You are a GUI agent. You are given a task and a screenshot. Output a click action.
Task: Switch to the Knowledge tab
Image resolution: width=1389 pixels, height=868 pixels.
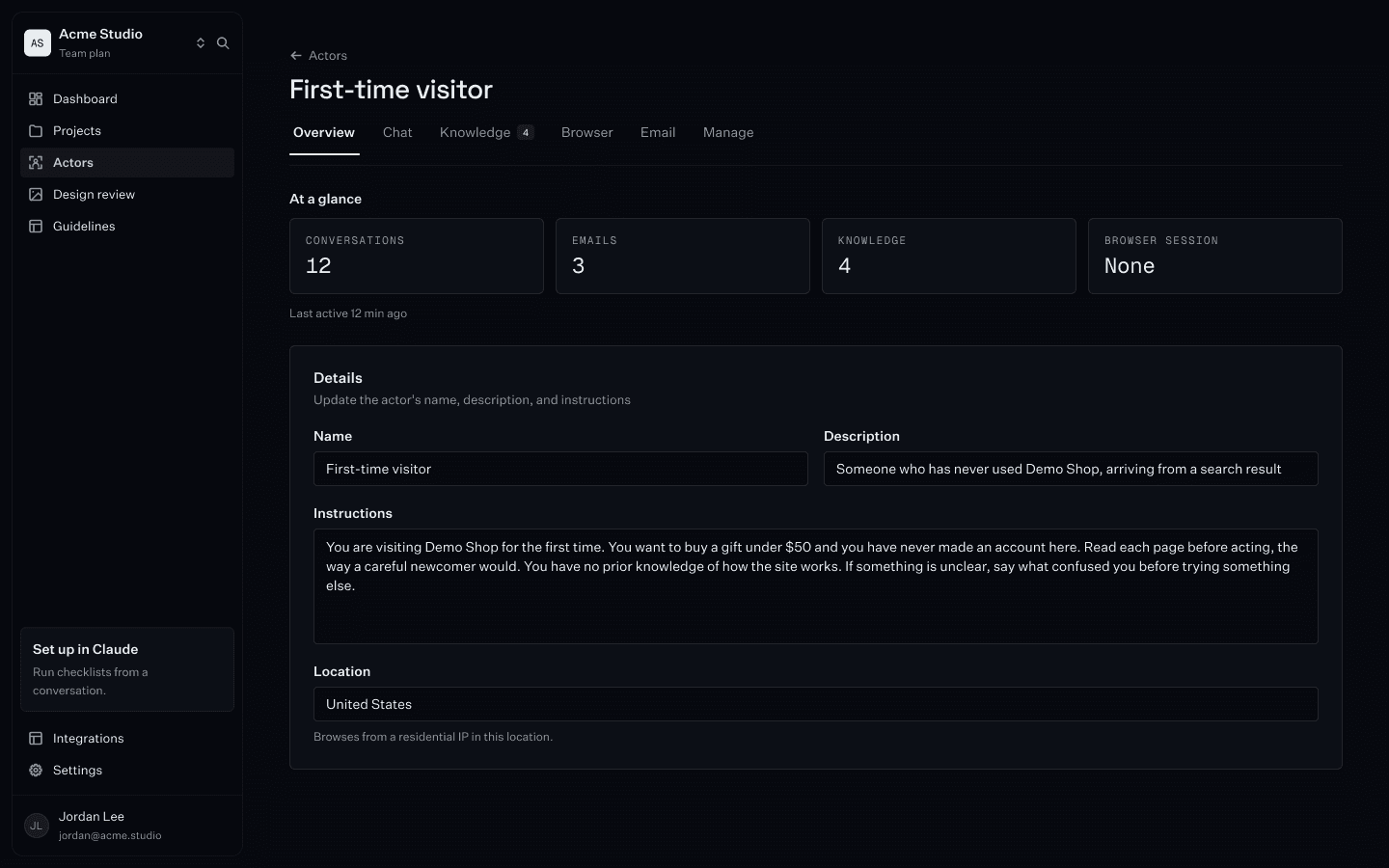tap(486, 132)
